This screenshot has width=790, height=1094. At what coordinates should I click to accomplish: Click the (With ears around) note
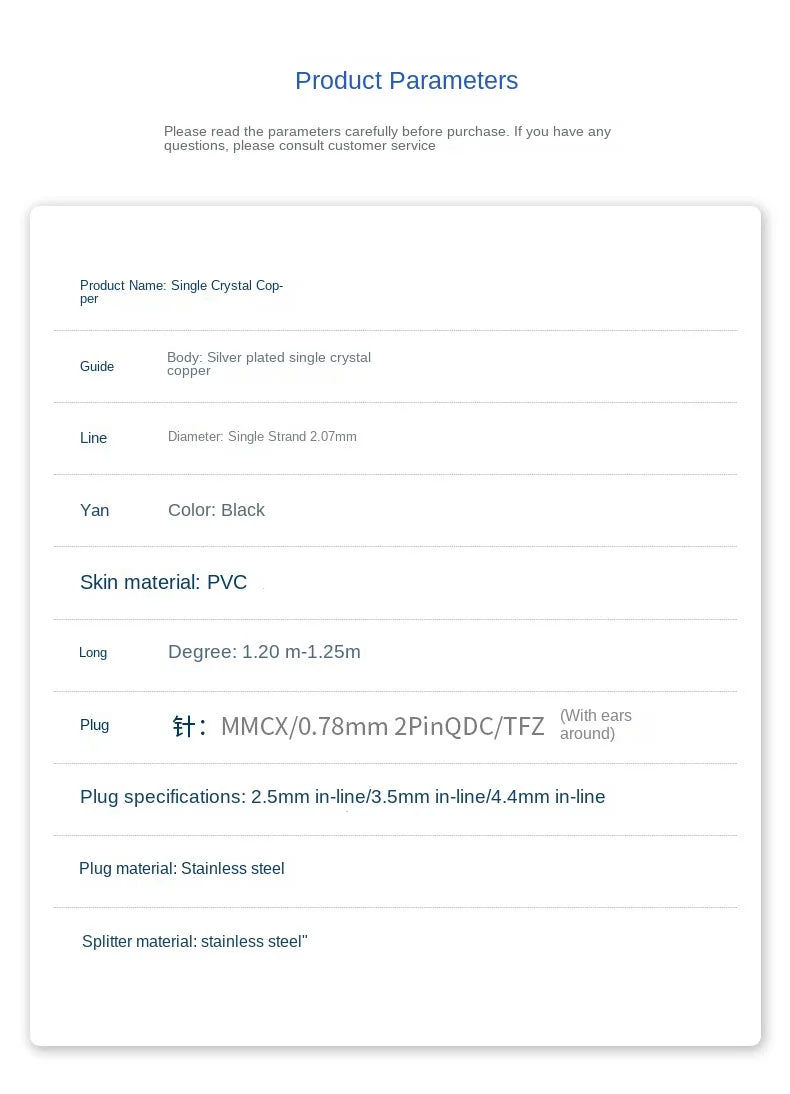595,725
